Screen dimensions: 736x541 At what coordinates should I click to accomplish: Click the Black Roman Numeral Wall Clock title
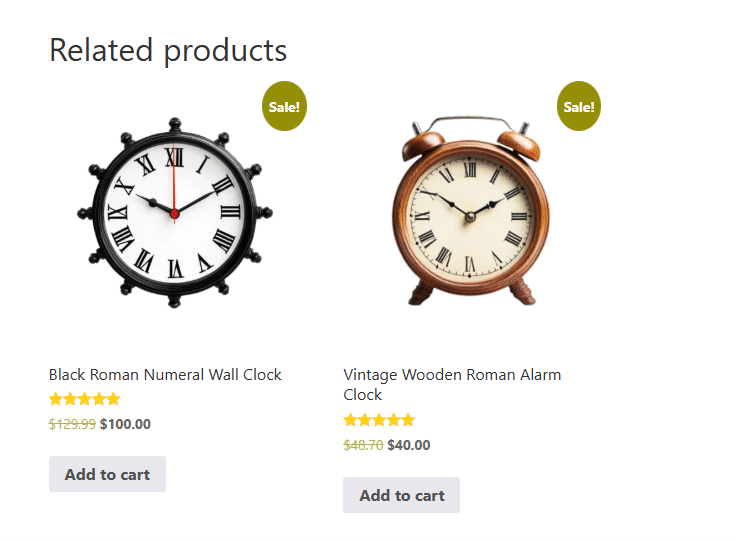coord(165,375)
